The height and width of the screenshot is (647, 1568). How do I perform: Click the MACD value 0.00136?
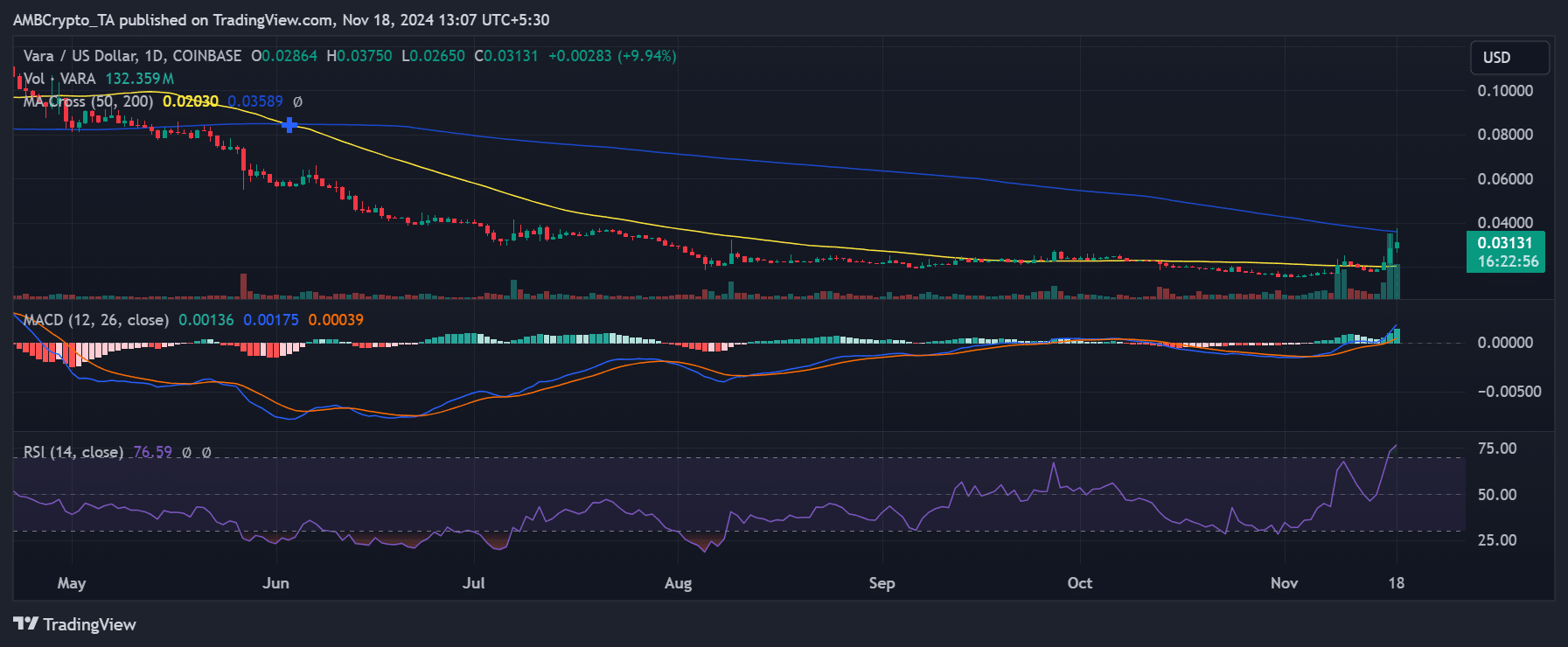click(x=206, y=320)
